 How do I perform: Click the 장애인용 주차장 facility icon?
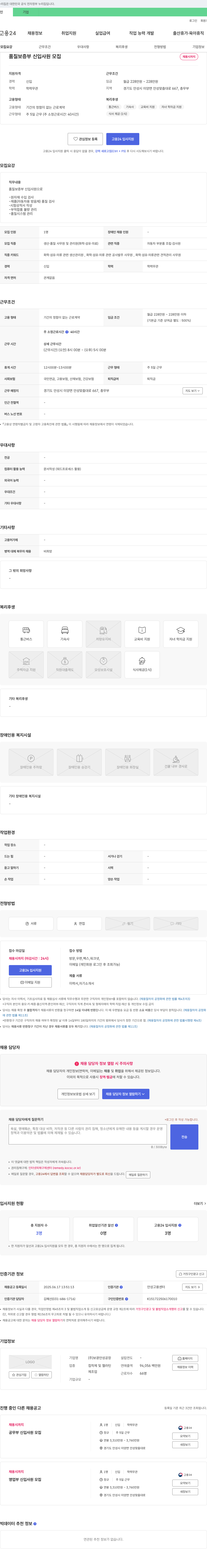click(x=31, y=758)
